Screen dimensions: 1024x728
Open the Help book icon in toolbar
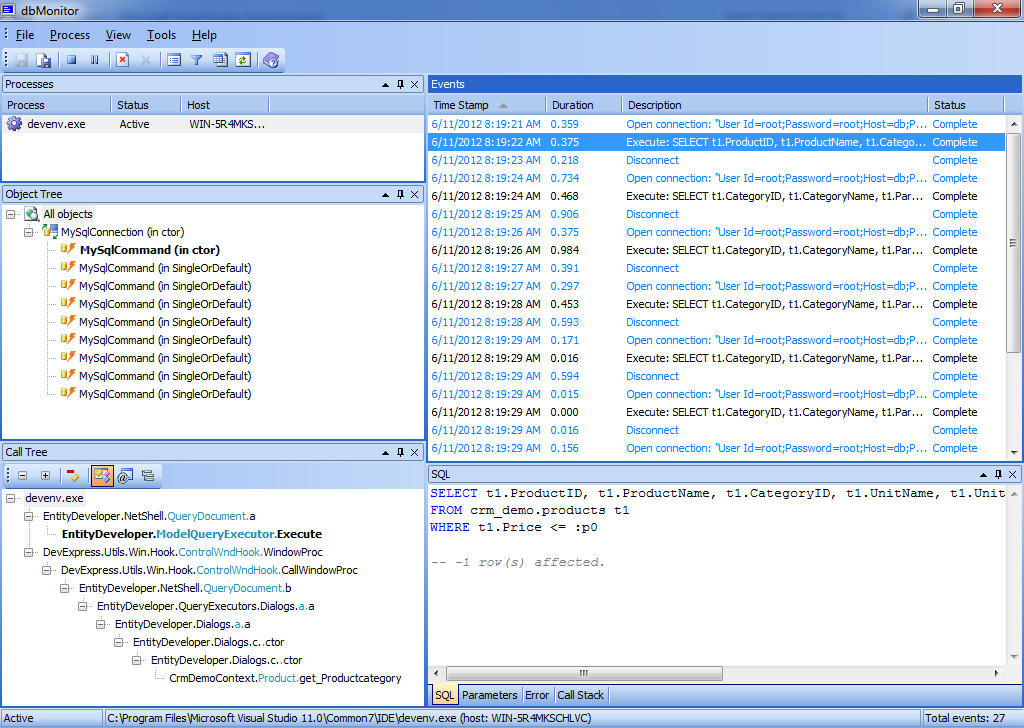271,60
